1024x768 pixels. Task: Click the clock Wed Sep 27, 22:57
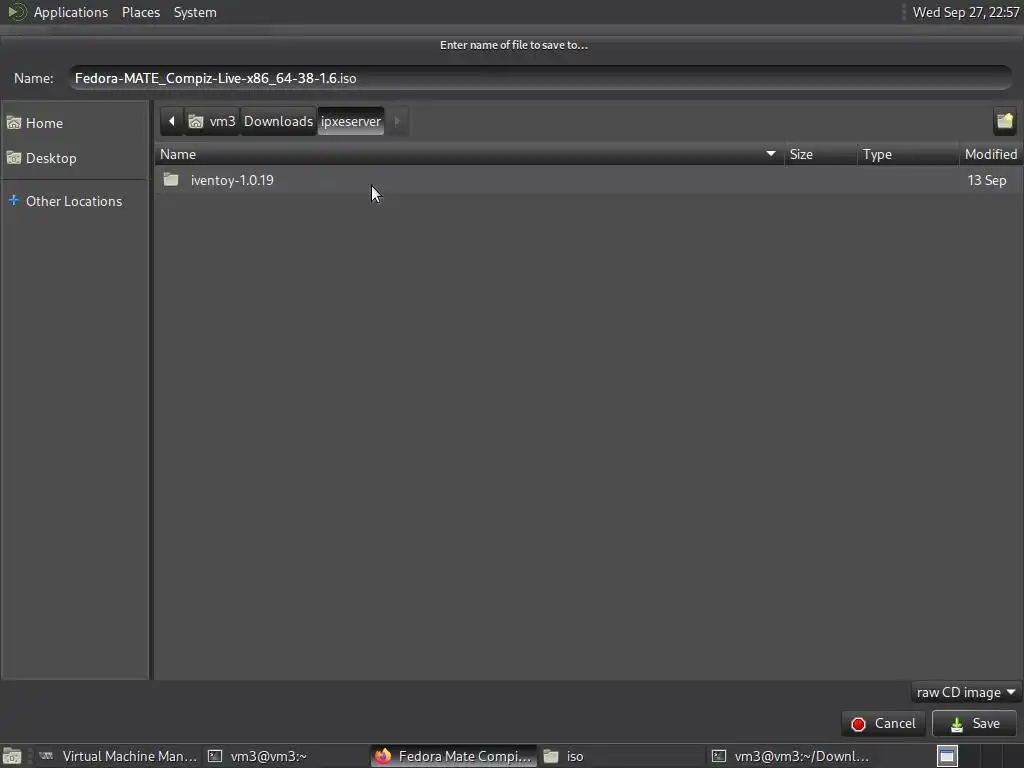point(966,12)
